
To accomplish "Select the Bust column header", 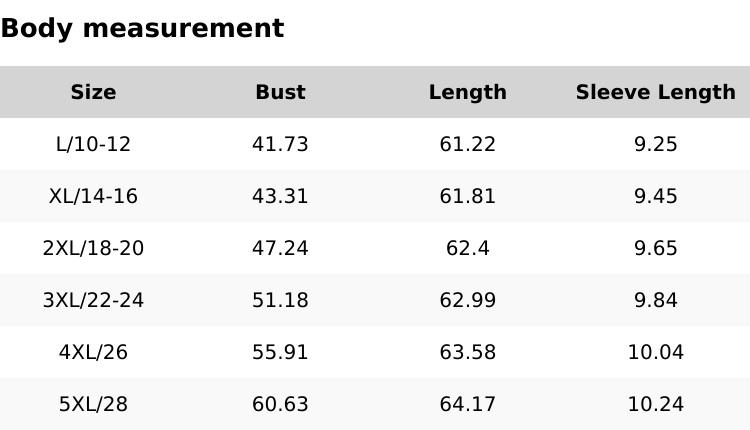I will click(x=280, y=92).
